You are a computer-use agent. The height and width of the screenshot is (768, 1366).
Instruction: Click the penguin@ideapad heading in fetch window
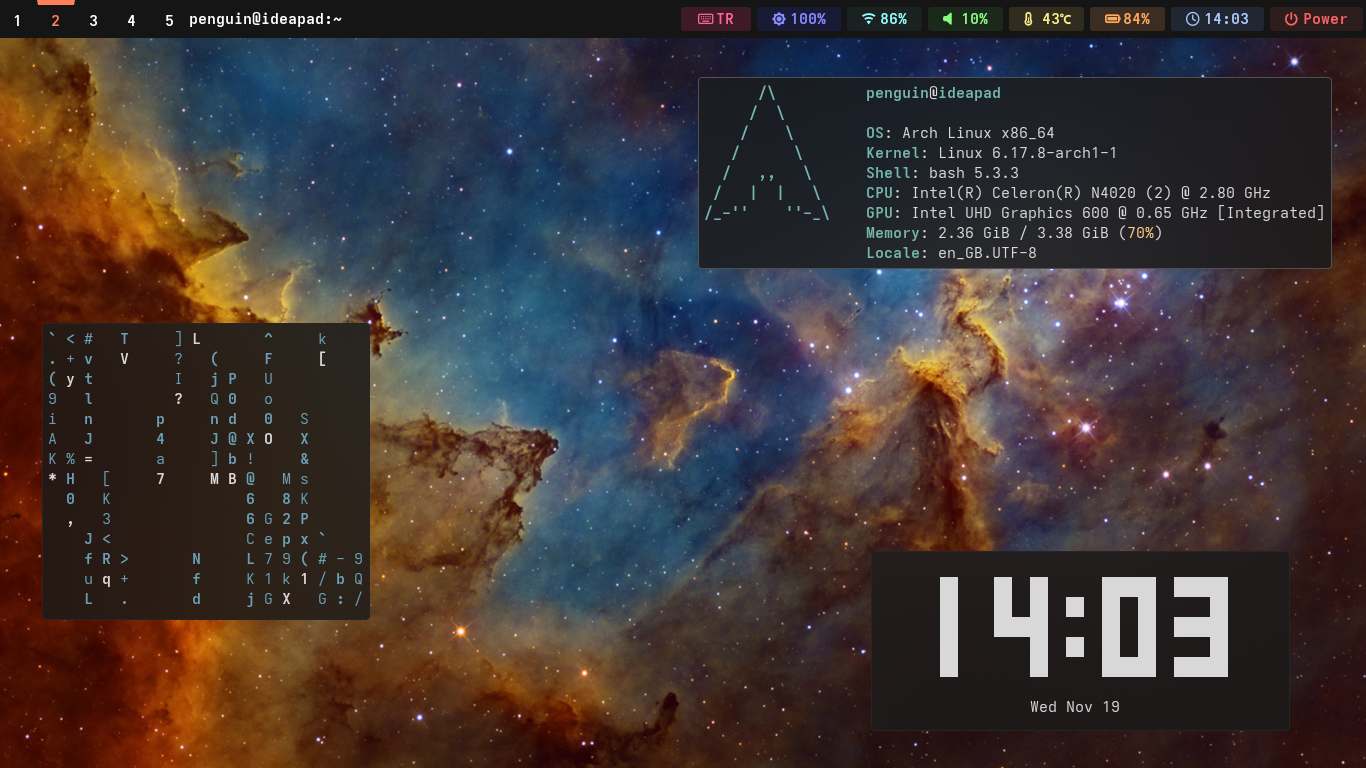pyautogui.click(x=933, y=93)
